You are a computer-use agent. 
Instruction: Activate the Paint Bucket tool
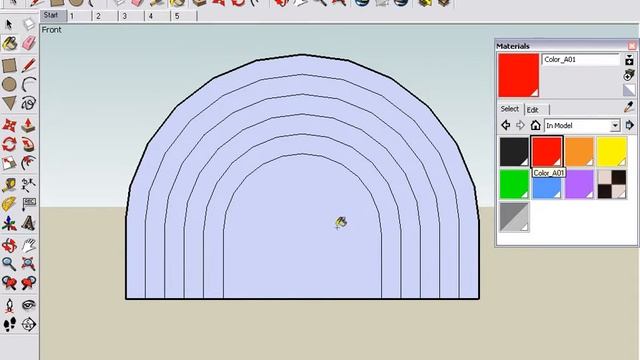pyautogui.click(x=9, y=43)
